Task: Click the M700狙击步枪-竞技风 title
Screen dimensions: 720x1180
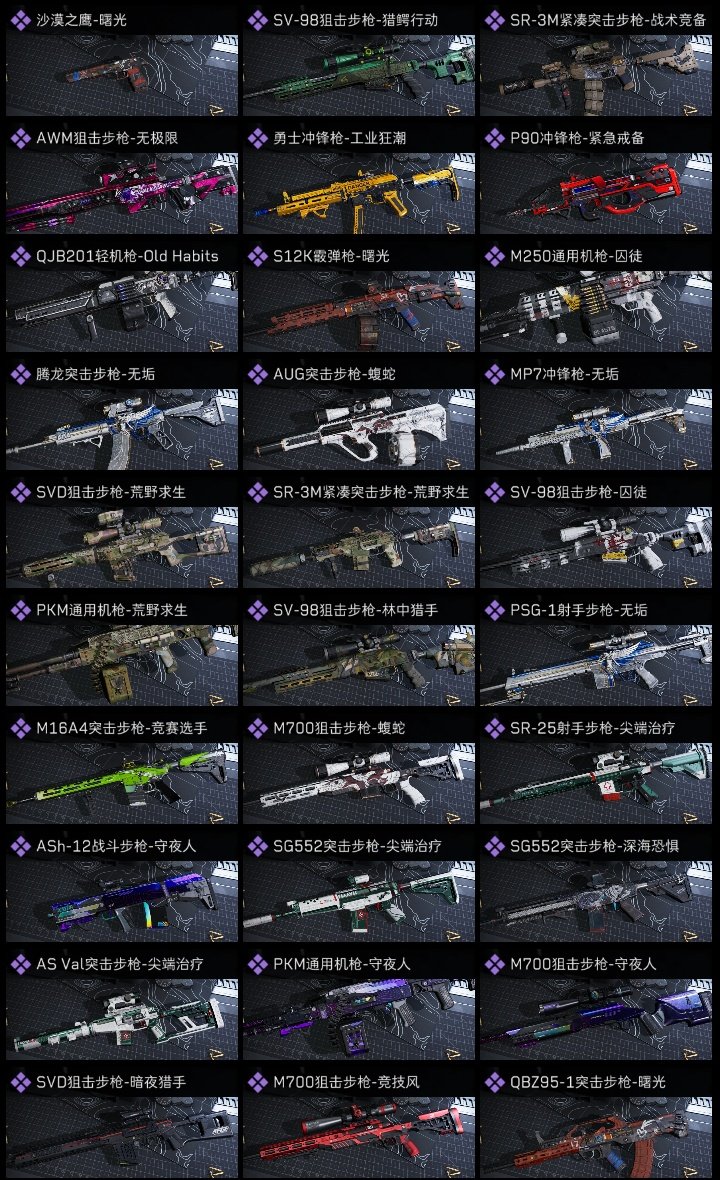Action: (346, 1082)
